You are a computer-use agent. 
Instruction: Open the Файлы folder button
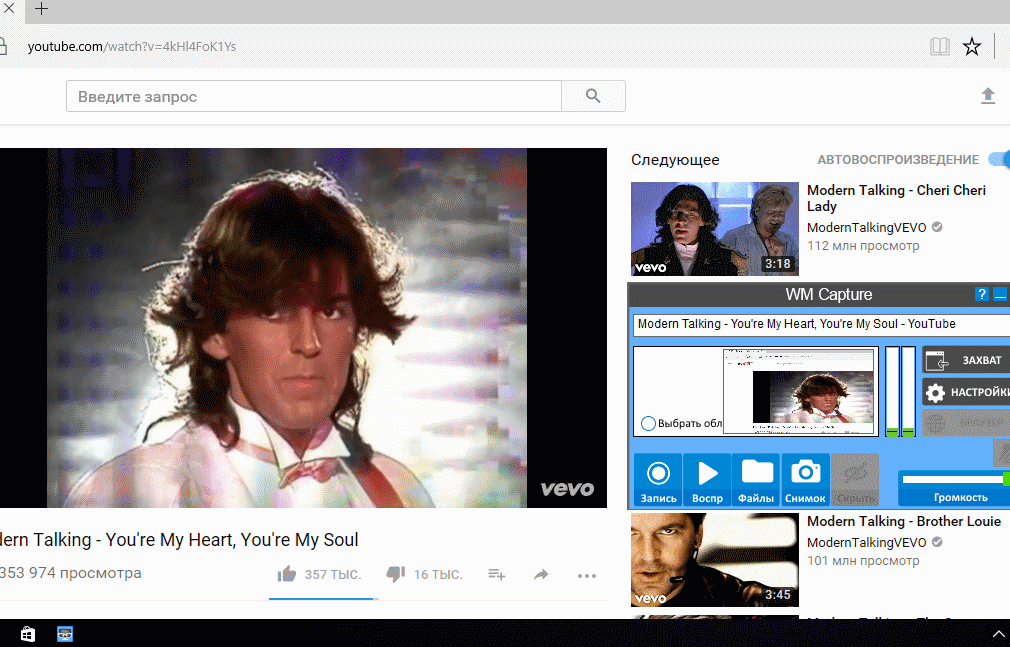(756, 480)
